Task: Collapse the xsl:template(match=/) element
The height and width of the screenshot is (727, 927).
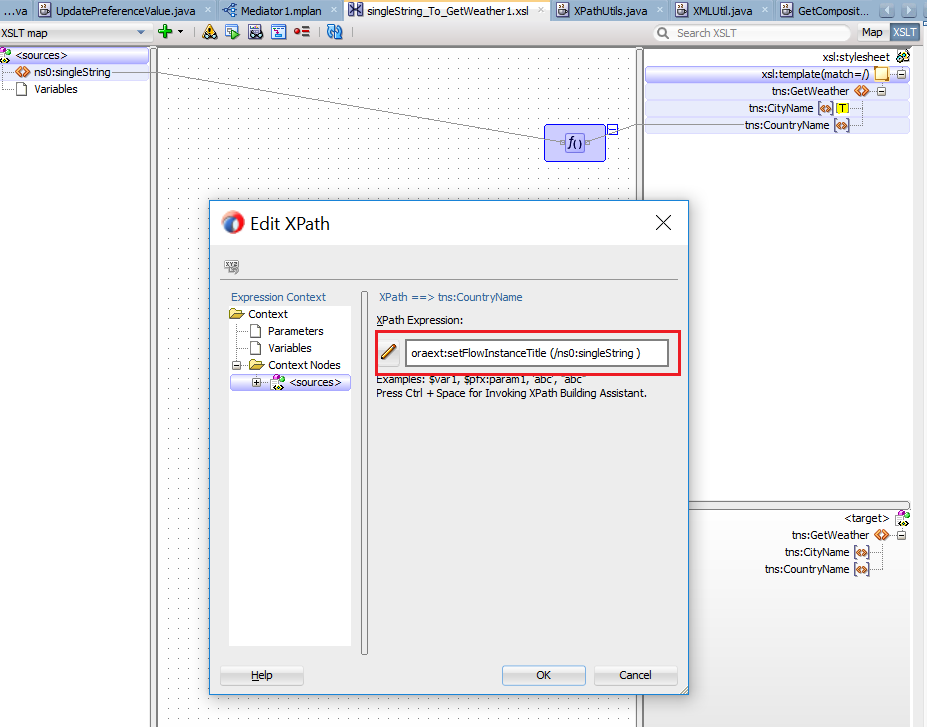Action: point(902,74)
